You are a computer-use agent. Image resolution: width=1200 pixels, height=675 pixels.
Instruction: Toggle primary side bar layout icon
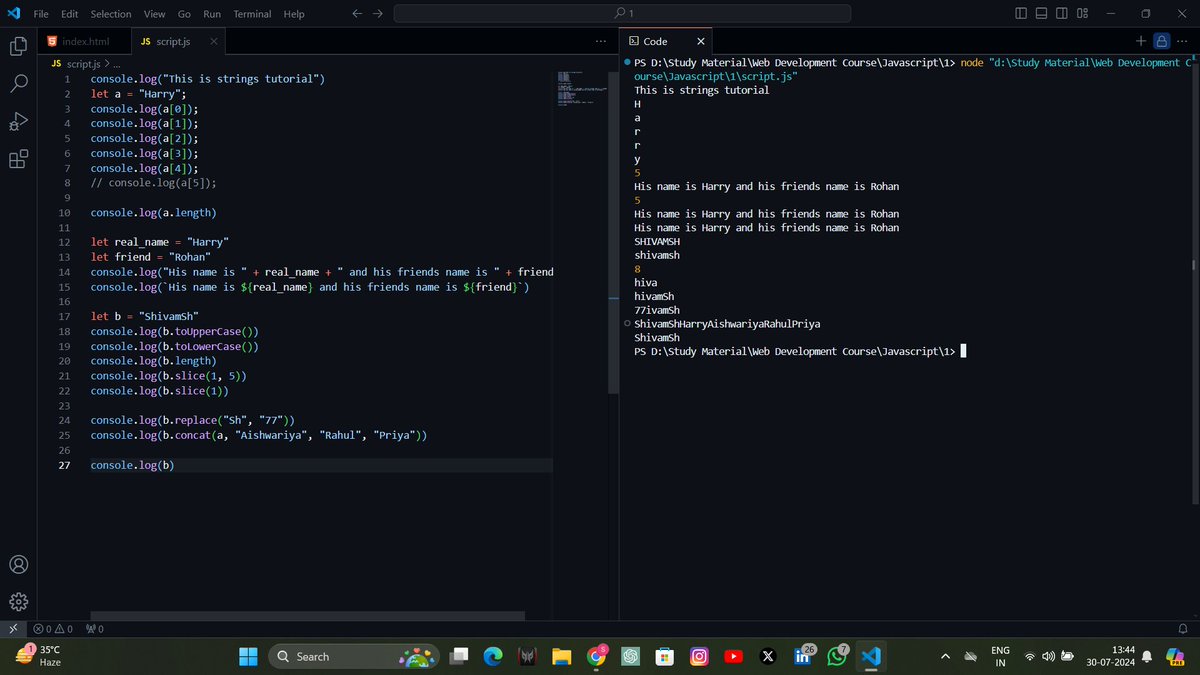point(1020,14)
